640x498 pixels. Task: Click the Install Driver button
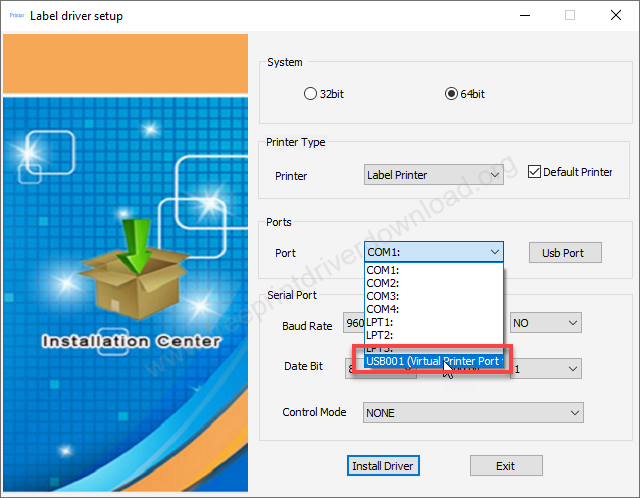[x=383, y=466]
